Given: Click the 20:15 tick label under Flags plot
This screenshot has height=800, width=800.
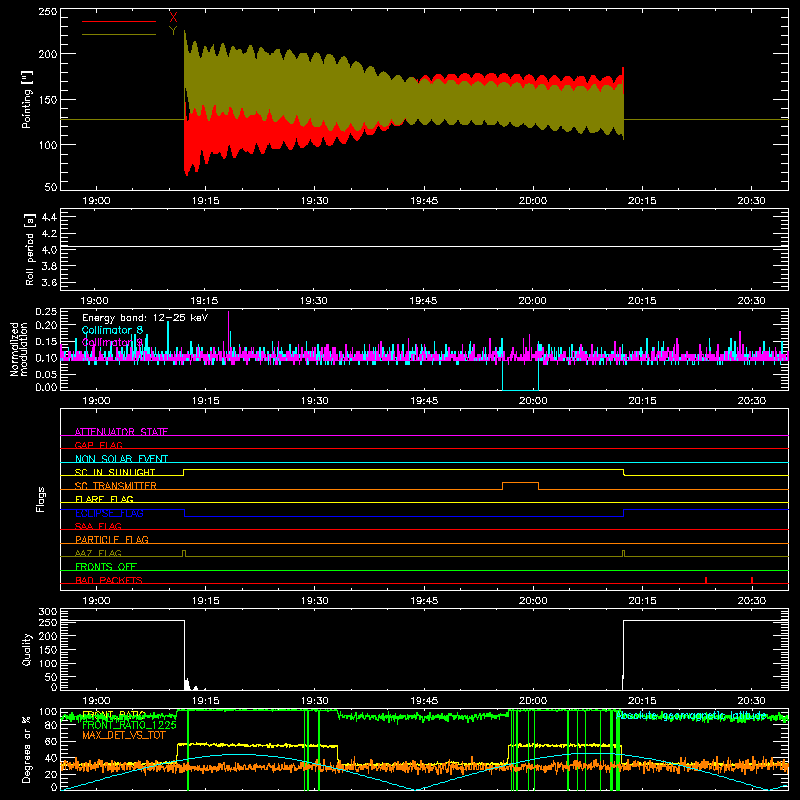Looking at the screenshot, I should (642, 601).
